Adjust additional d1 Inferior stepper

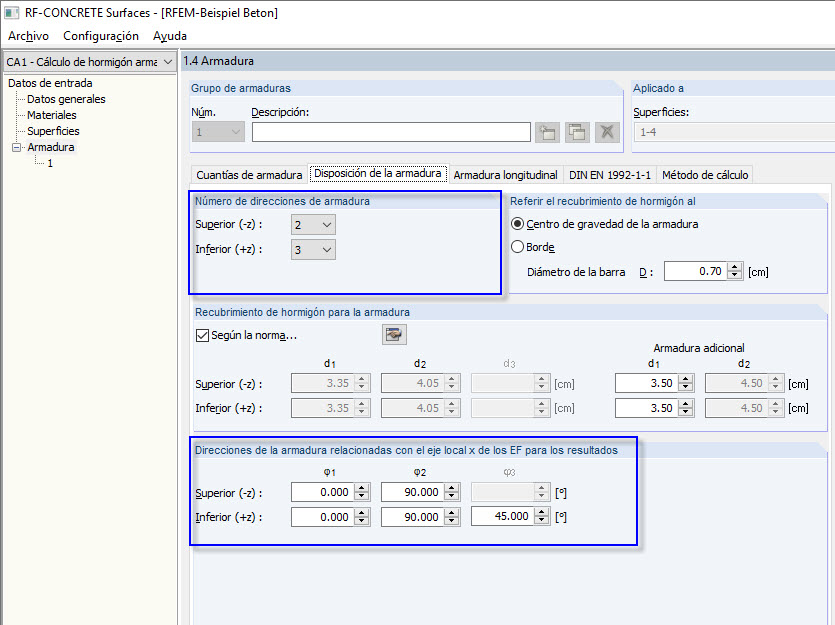686,408
